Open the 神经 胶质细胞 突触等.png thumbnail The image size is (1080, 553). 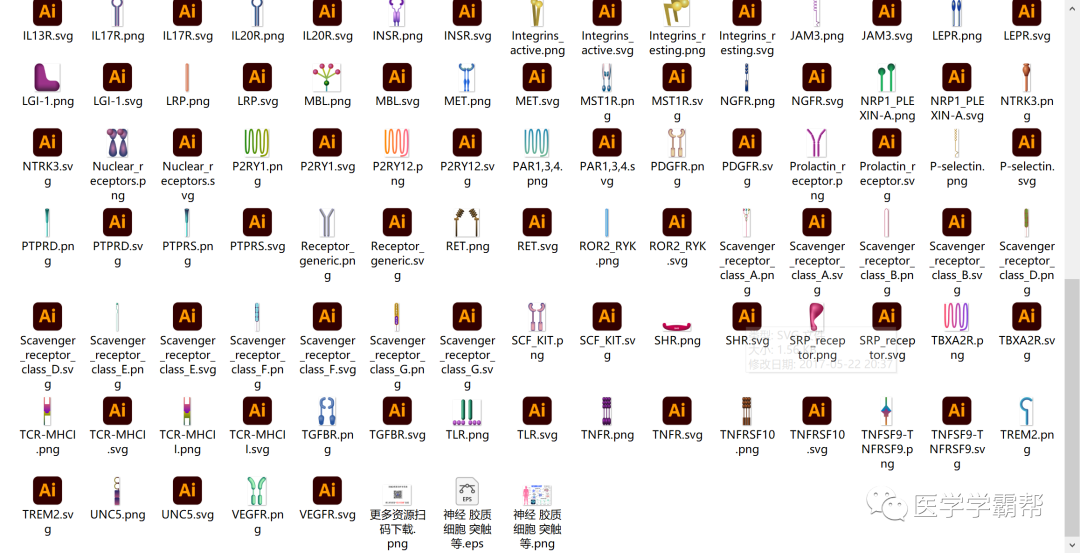click(x=537, y=494)
